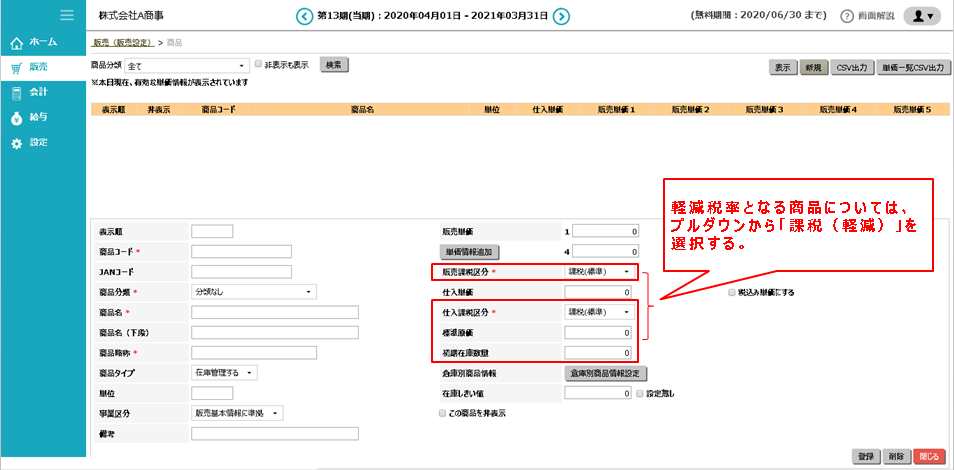
Task: Click the hamburger menu icon in sidebar
Action: (x=67, y=15)
